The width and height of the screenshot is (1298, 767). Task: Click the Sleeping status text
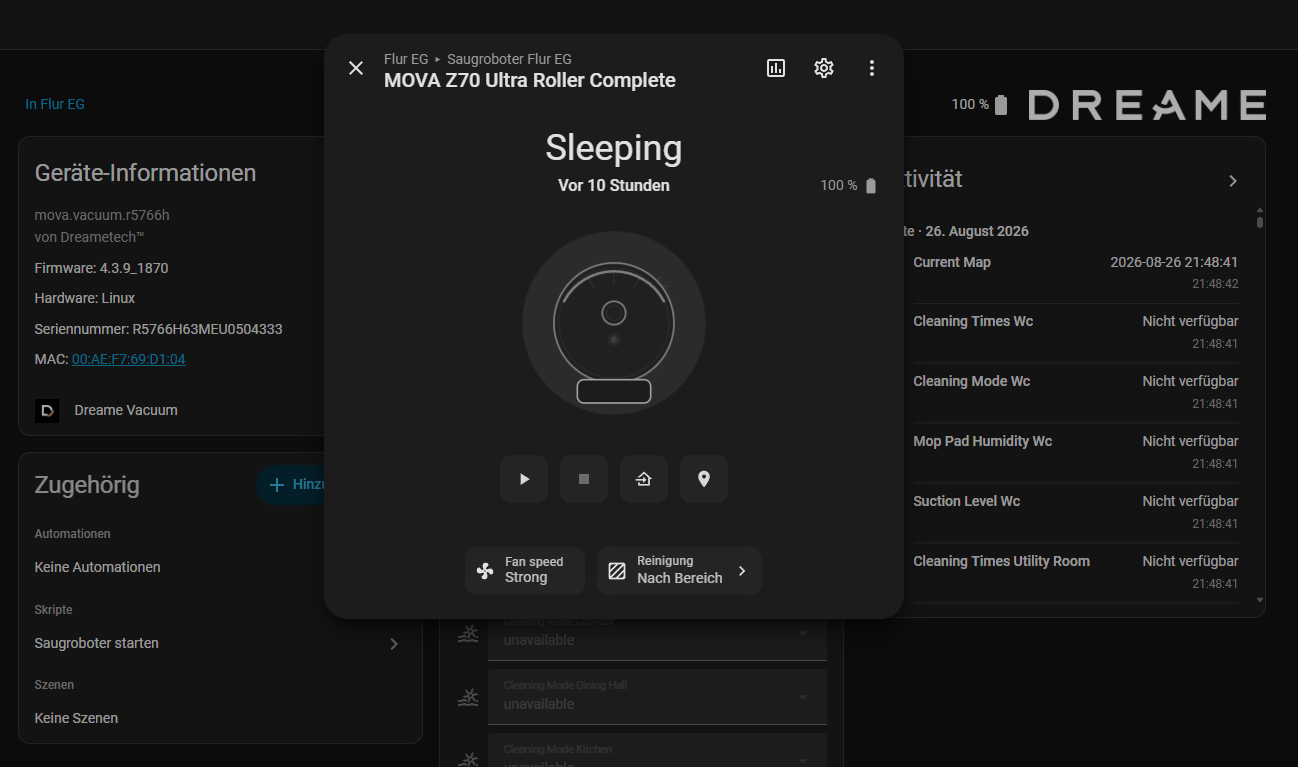point(614,148)
